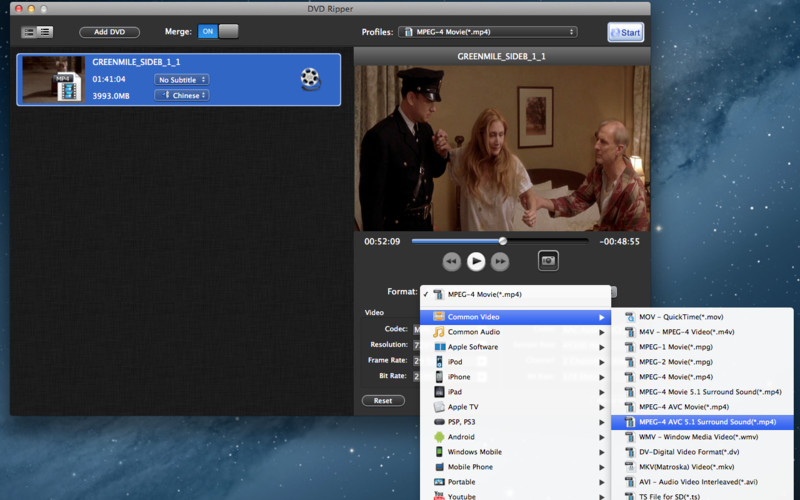Viewport: 800px width, 500px height.
Task: Click the Apple TV icon
Action: click(x=439, y=407)
